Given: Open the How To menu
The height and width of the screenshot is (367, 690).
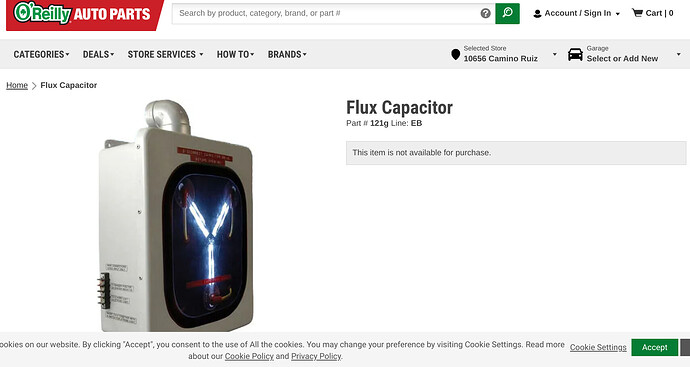Looking at the screenshot, I should pos(235,54).
